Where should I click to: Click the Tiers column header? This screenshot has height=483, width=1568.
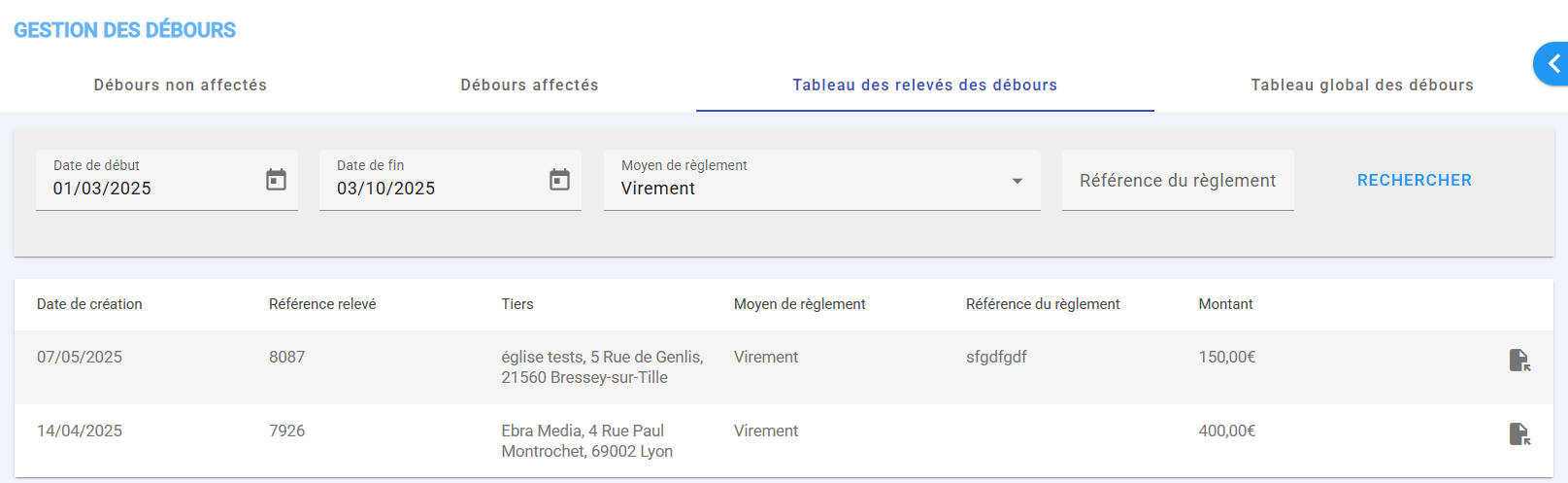pos(517,304)
